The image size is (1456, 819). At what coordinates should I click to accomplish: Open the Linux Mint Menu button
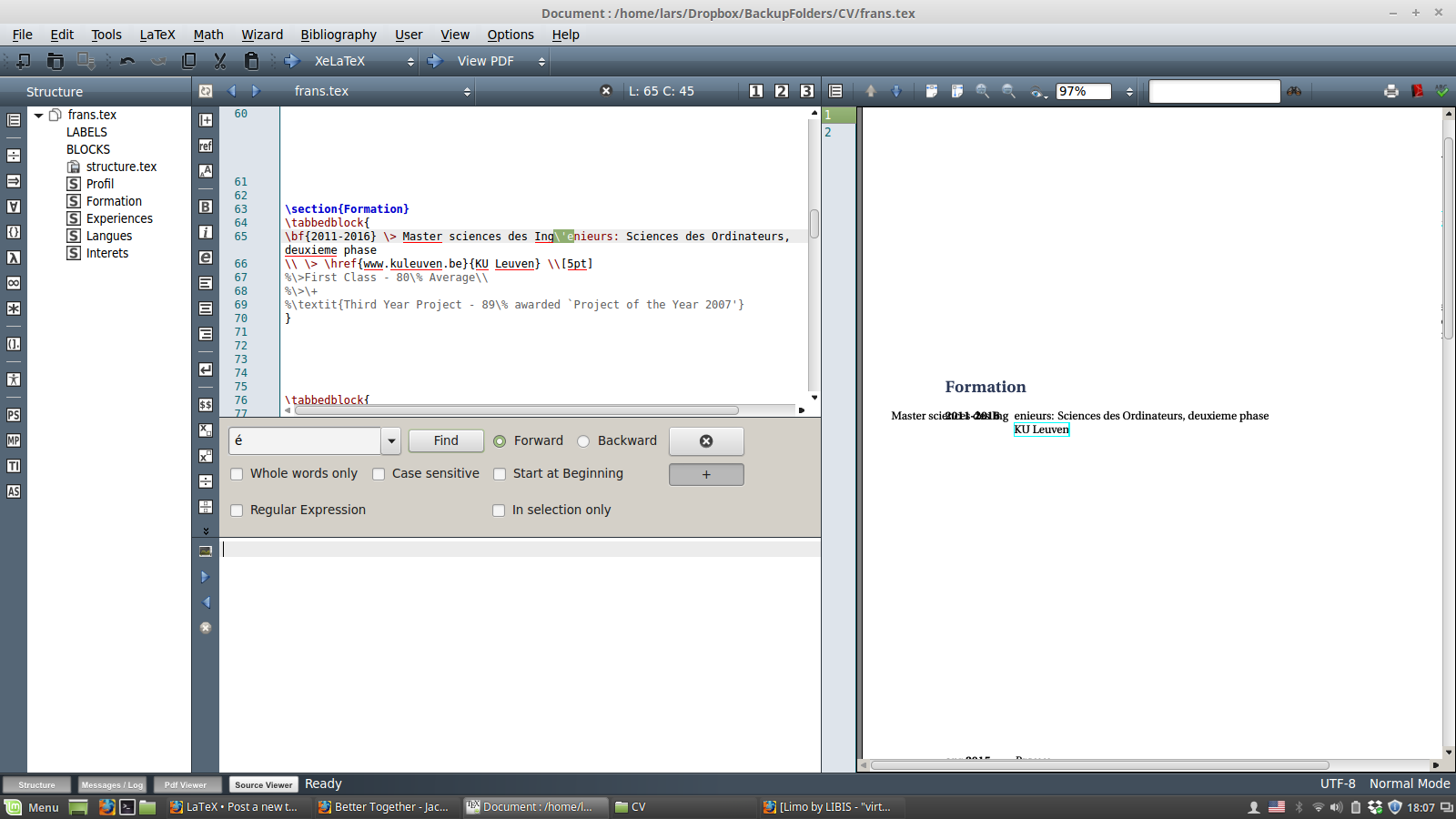coord(32,807)
